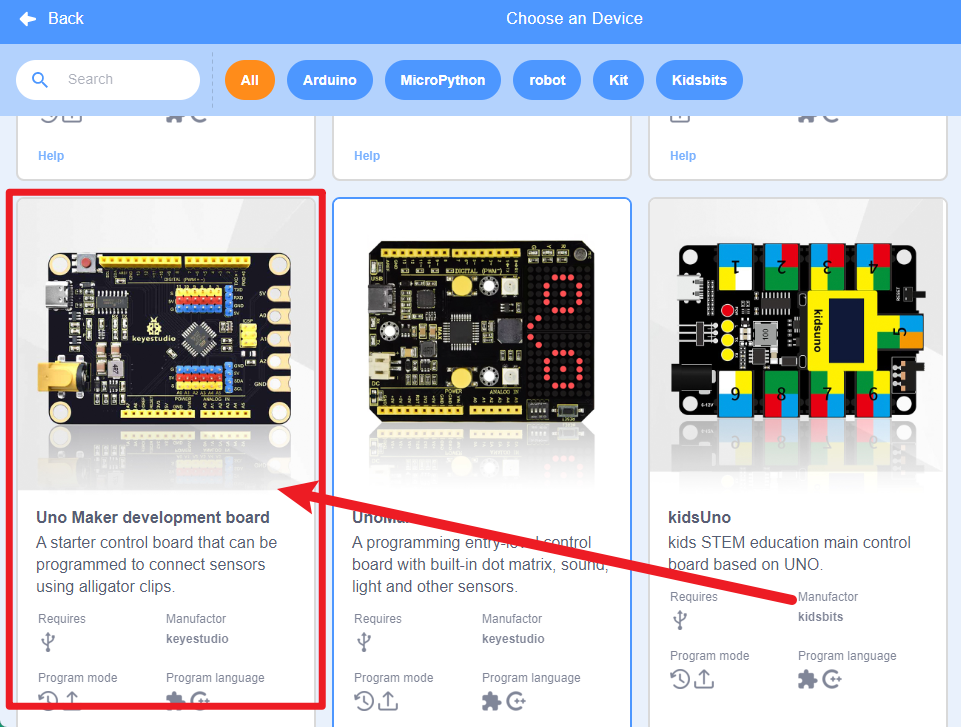Click USB icon on Uno Maker card
The height and width of the screenshot is (727, 961).
pos(48,642)
